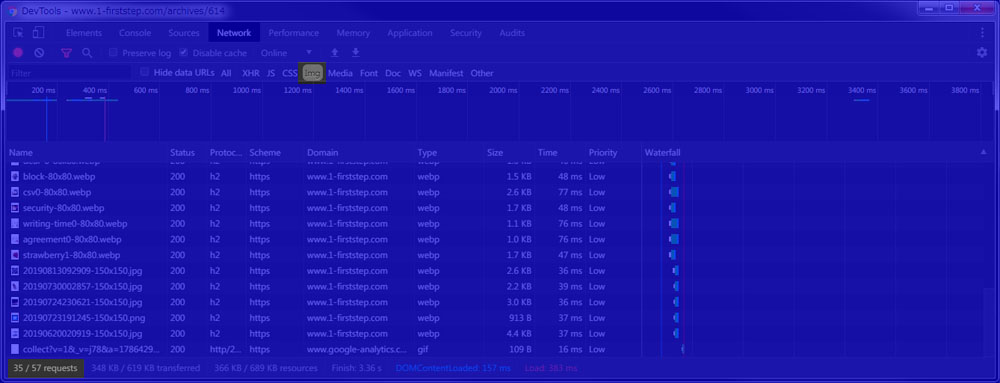The height and width of the screenshot is (383, 1000).
Task: Click the DOMContentLoaded 157 ms text
Action: pyautogui.click(x=453, y=368)
